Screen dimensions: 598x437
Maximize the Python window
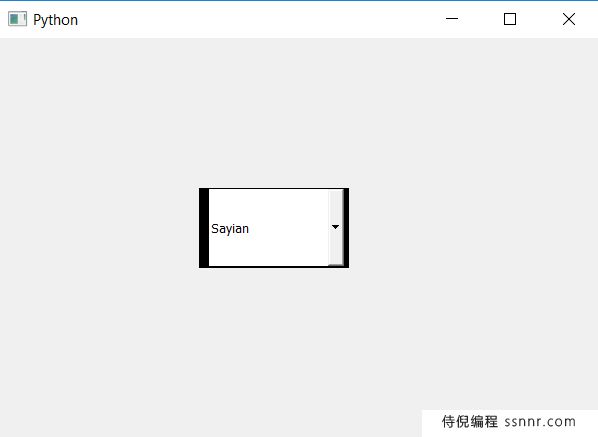(510, 19)
